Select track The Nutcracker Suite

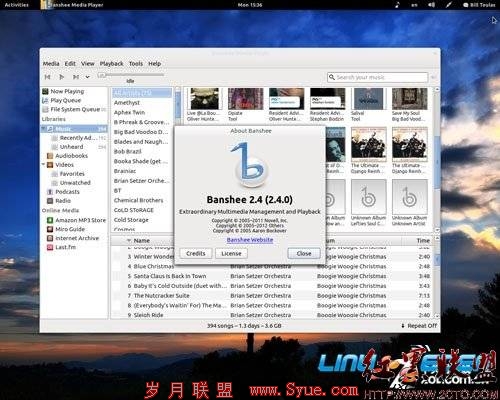click(x=161, y=296)
